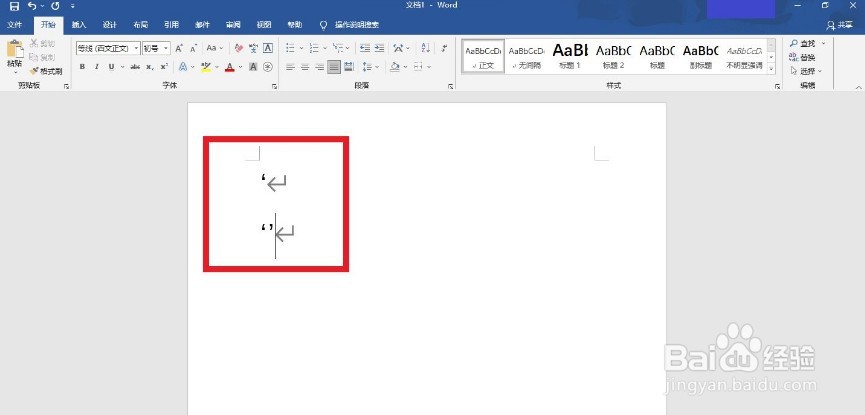
Task: Click the Copy icon
Action: click(34, 57)
